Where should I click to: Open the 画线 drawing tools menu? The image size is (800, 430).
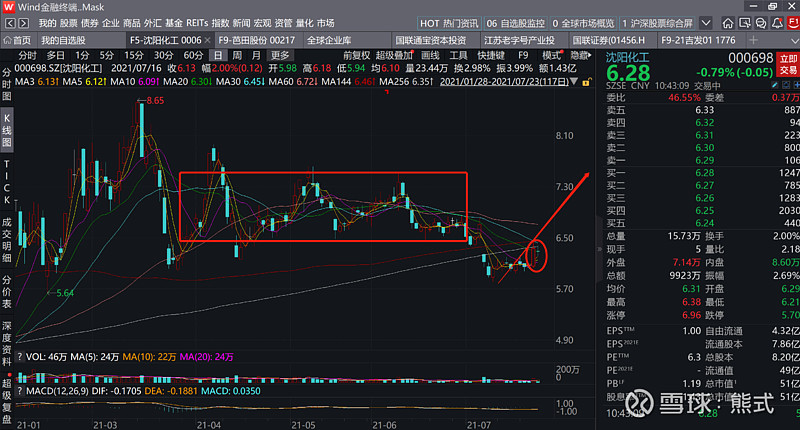coord(430,55)
